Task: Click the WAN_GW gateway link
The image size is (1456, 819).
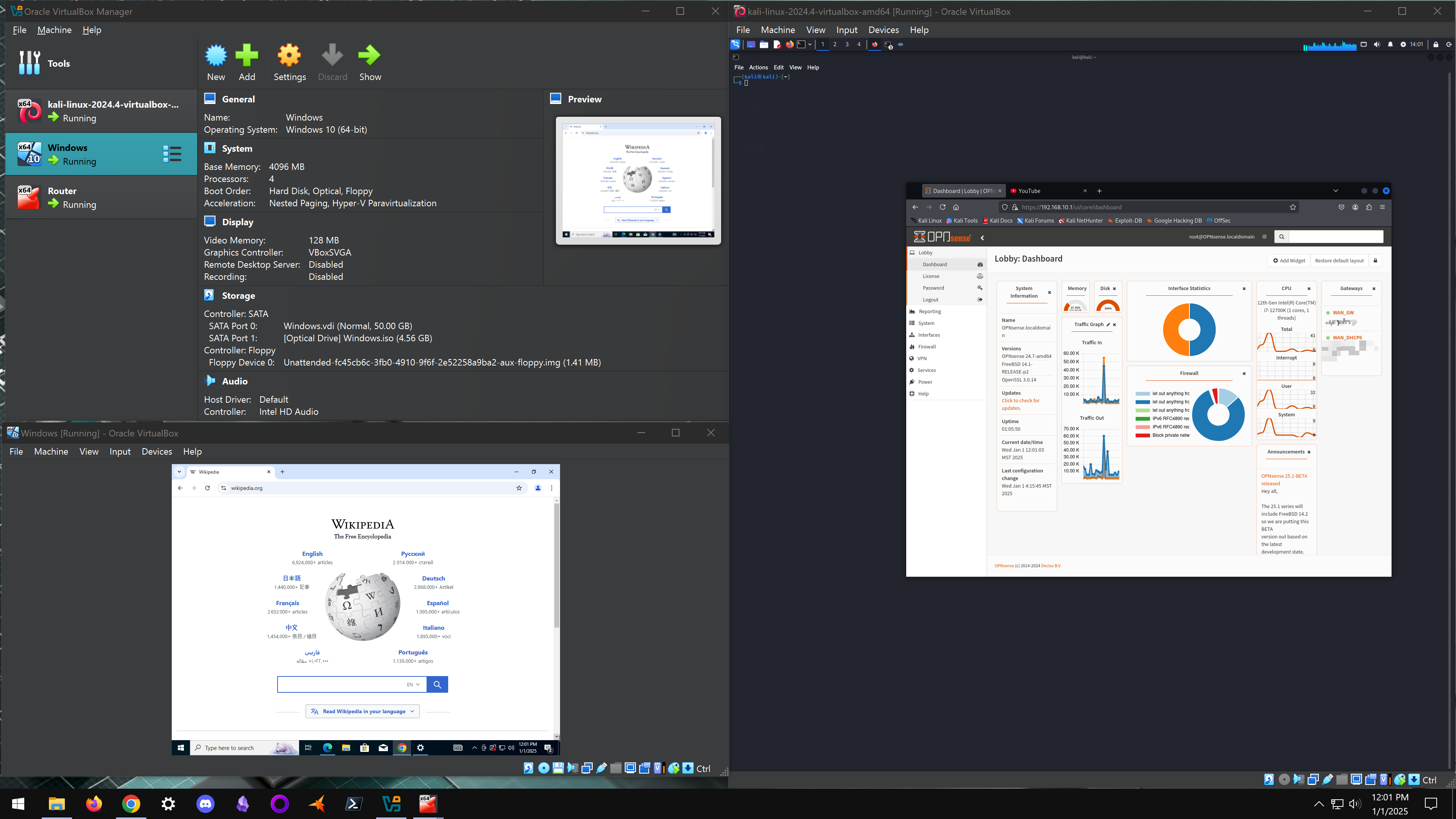Action: click(x=1343, y=312)
